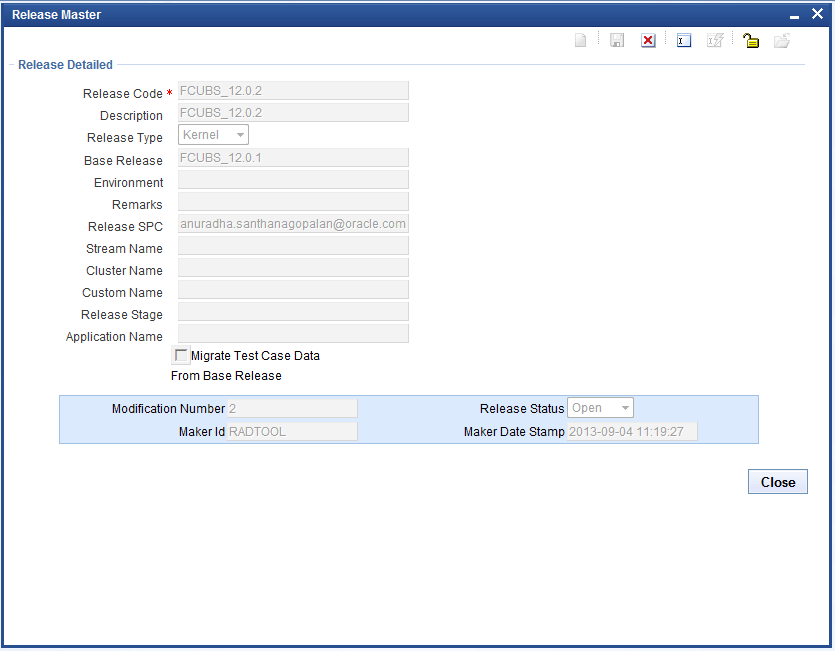The height and width of the screenshot is (651, 835).
Task: Click the Remarks input field
Action: (x=293, y=201)
